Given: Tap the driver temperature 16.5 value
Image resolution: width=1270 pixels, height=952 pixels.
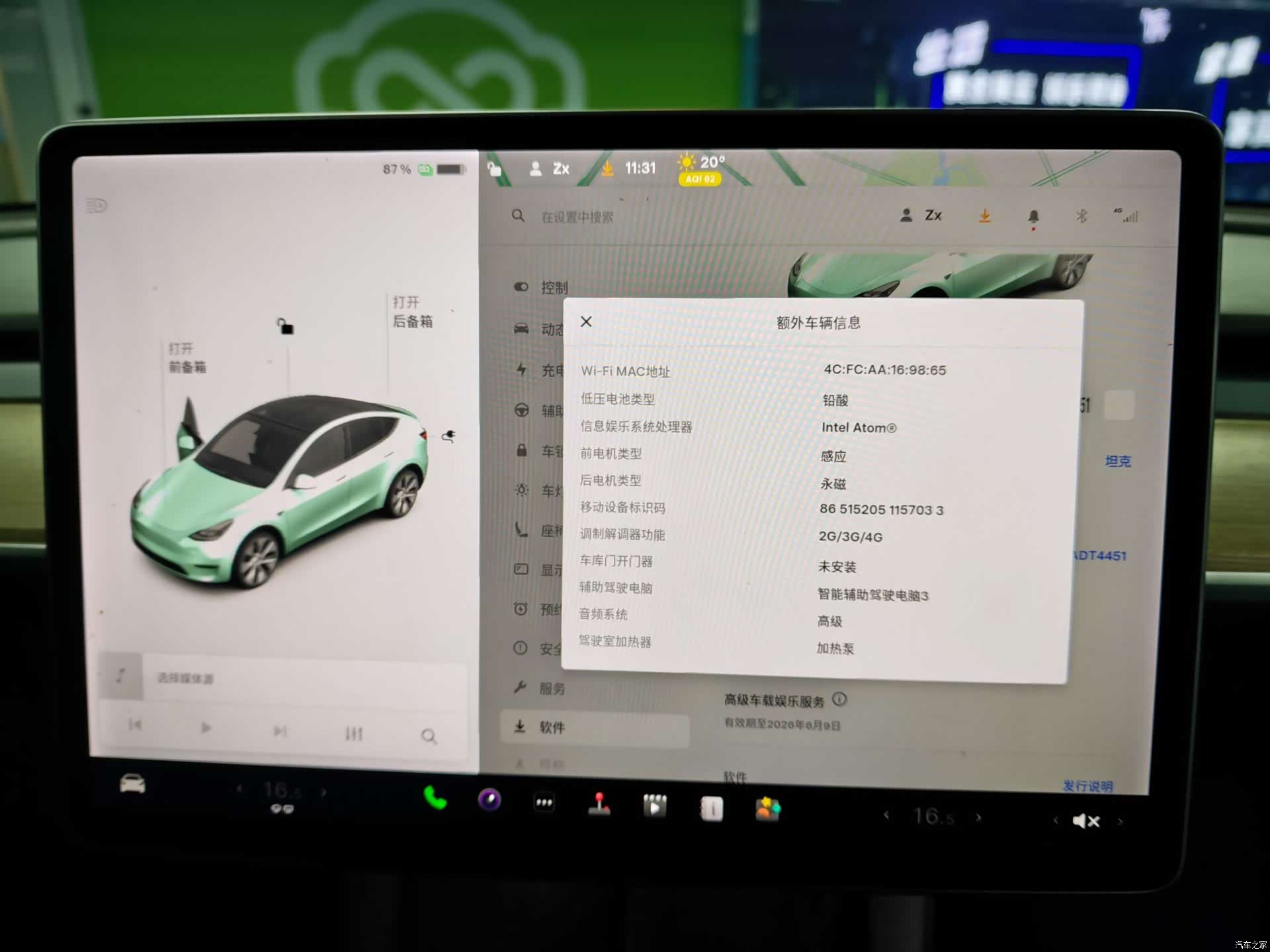Looking at the screenshot, I should (x=282, y=789).
